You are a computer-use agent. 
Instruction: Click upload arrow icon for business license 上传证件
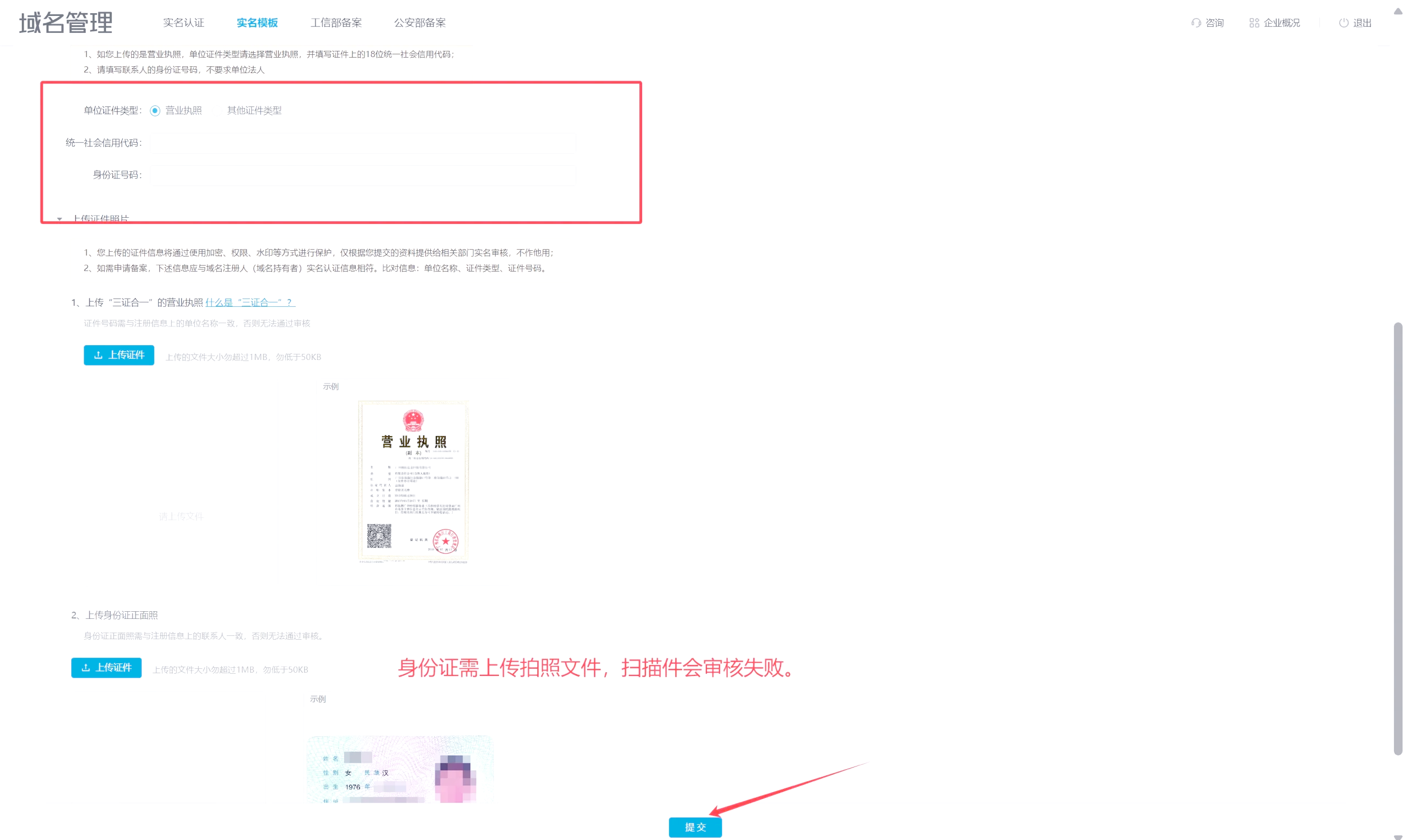(98, 355)
